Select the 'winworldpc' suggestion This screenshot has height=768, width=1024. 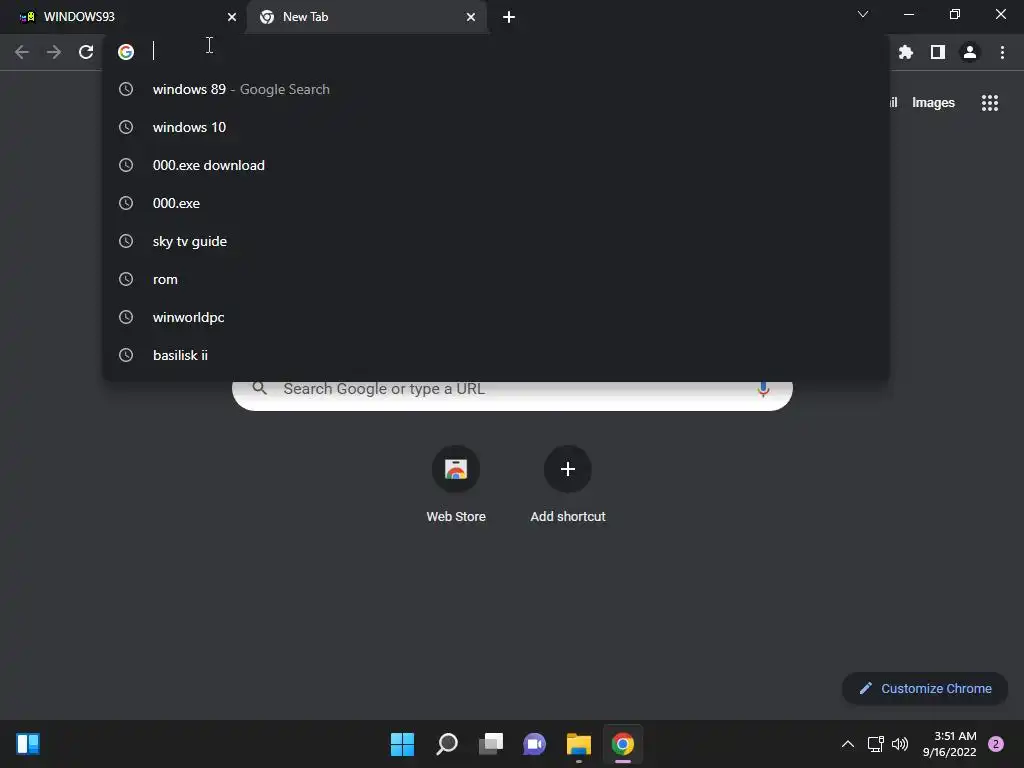[496, 317]
